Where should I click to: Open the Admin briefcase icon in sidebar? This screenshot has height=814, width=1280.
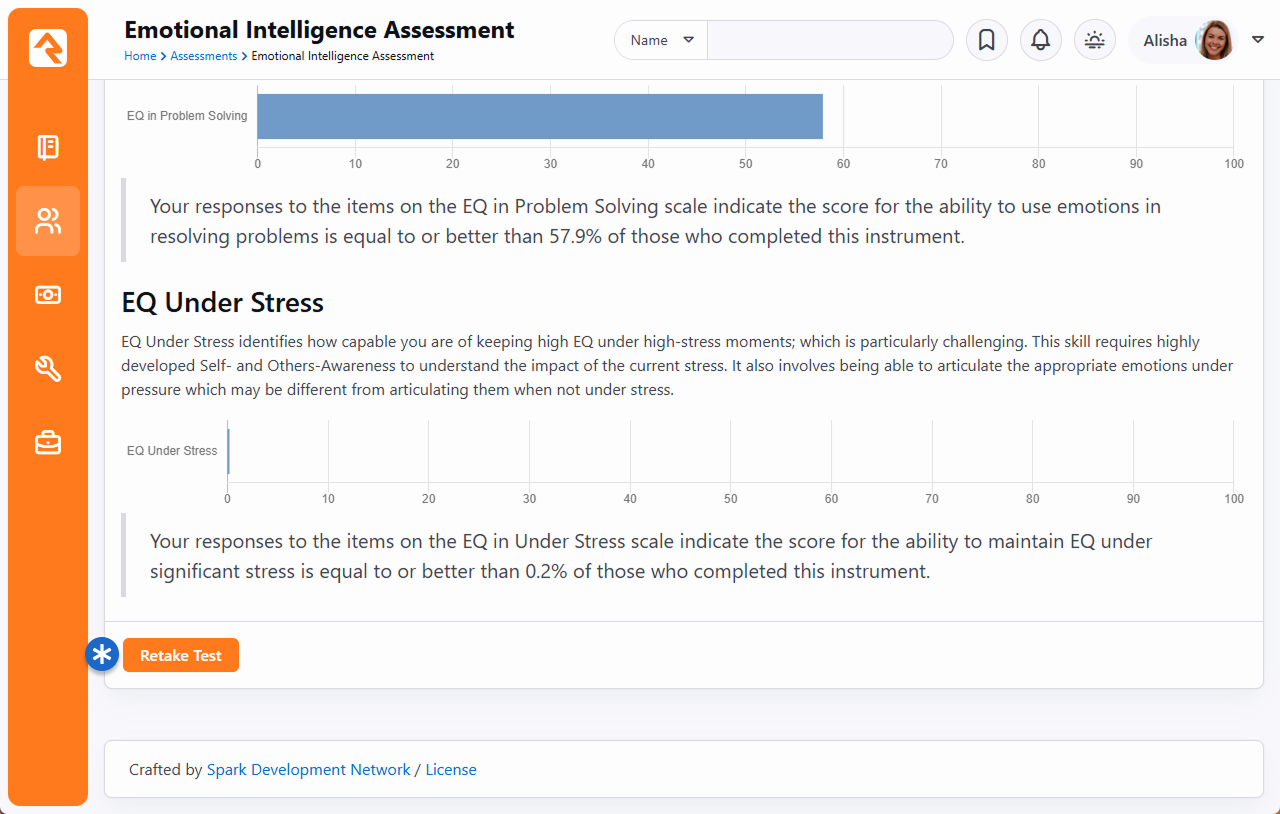coord(48,442)
